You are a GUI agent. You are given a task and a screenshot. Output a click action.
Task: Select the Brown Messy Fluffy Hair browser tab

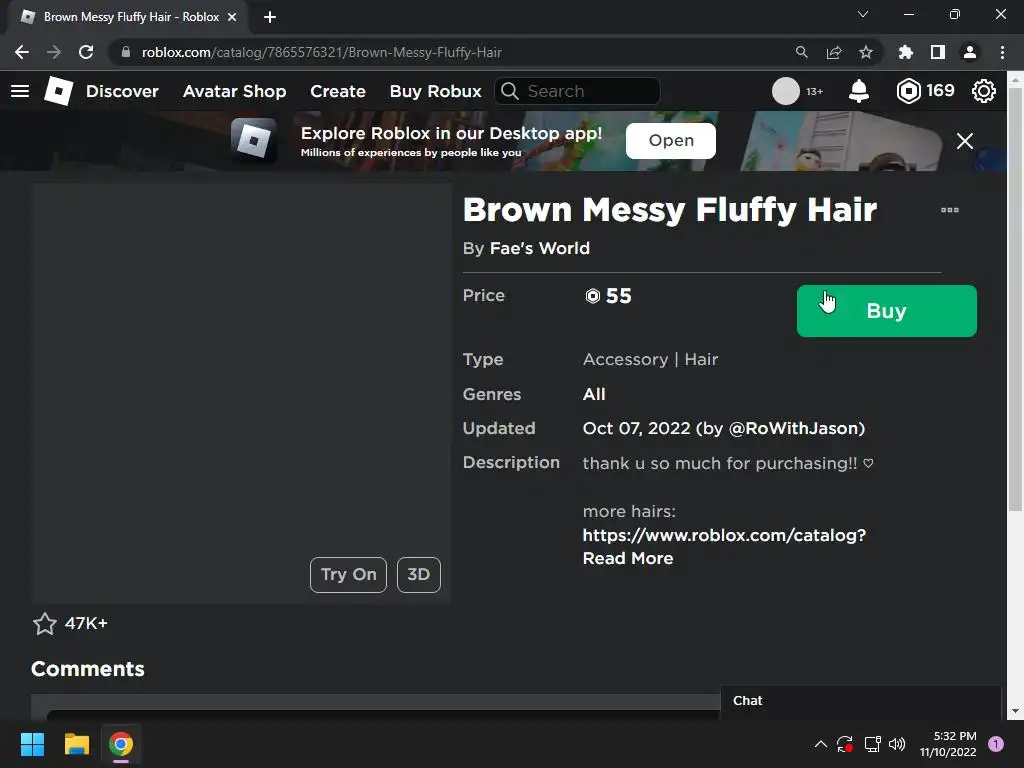[x=129, y=17]
